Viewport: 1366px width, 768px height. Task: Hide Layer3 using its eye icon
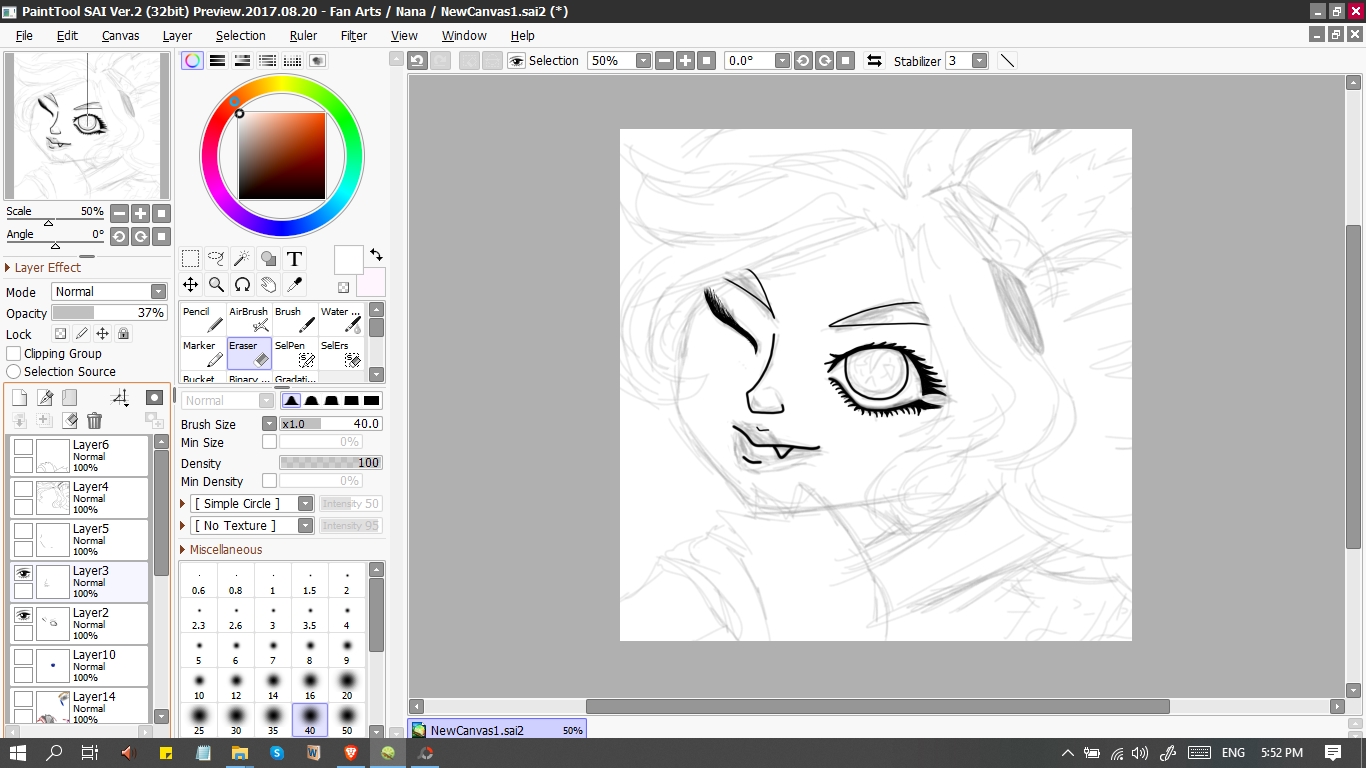point(23,573)
